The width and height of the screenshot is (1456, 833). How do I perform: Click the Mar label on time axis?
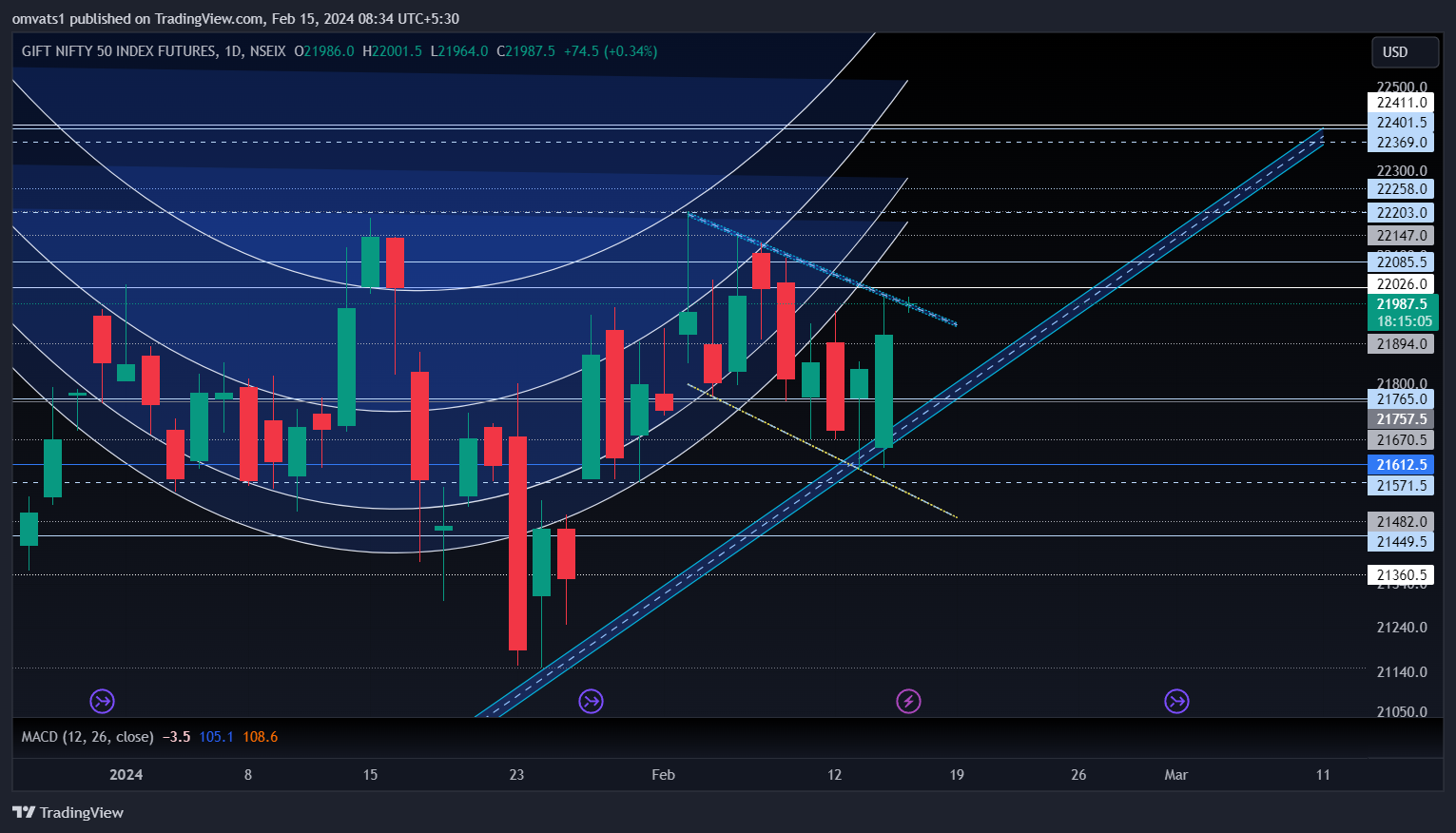1176,775
